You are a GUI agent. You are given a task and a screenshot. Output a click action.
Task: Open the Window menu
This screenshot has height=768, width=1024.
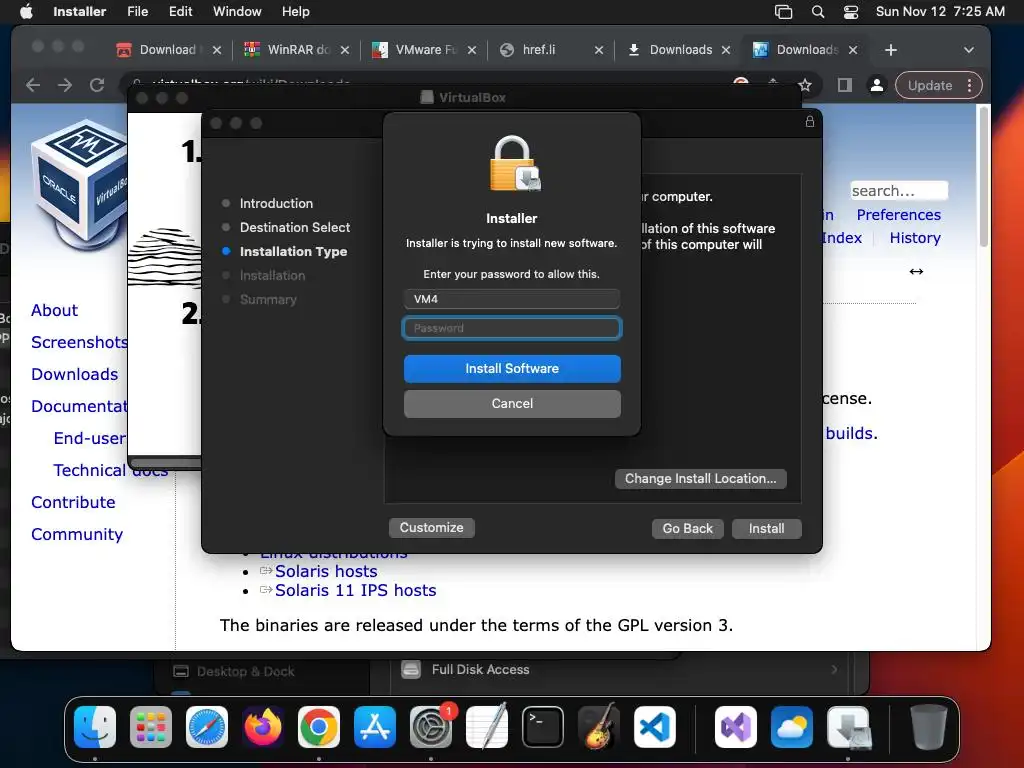tap(237, 11)
